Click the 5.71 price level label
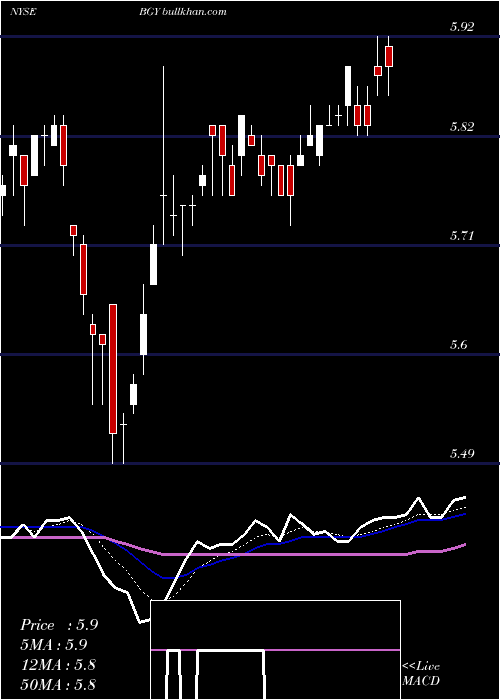Screen dimensions: 500x700 [462, 236]
